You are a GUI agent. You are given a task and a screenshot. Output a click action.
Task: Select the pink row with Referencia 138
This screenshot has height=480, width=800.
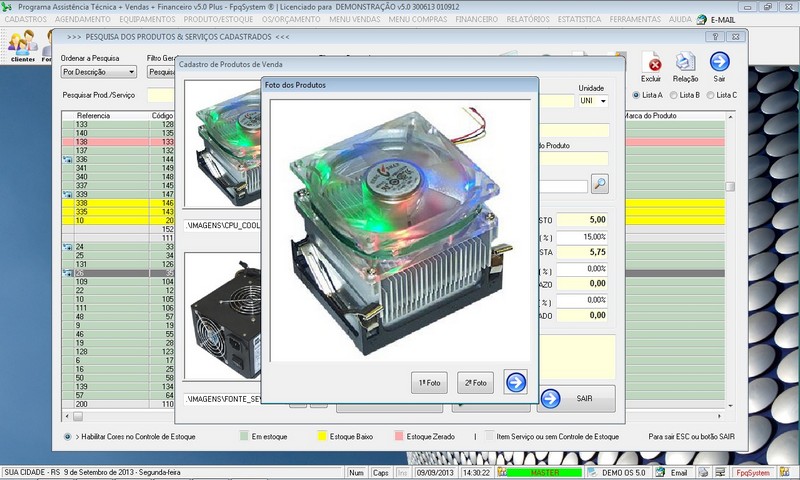[118, 142]
